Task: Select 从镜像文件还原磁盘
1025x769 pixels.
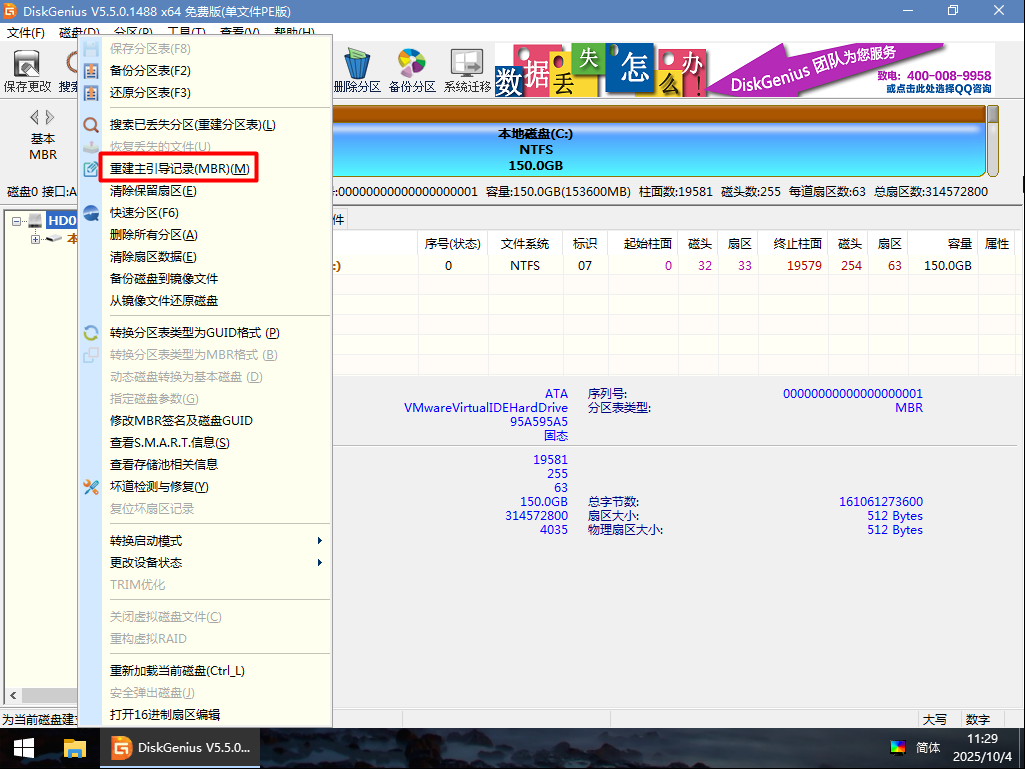Action: [x=164, y=301]
